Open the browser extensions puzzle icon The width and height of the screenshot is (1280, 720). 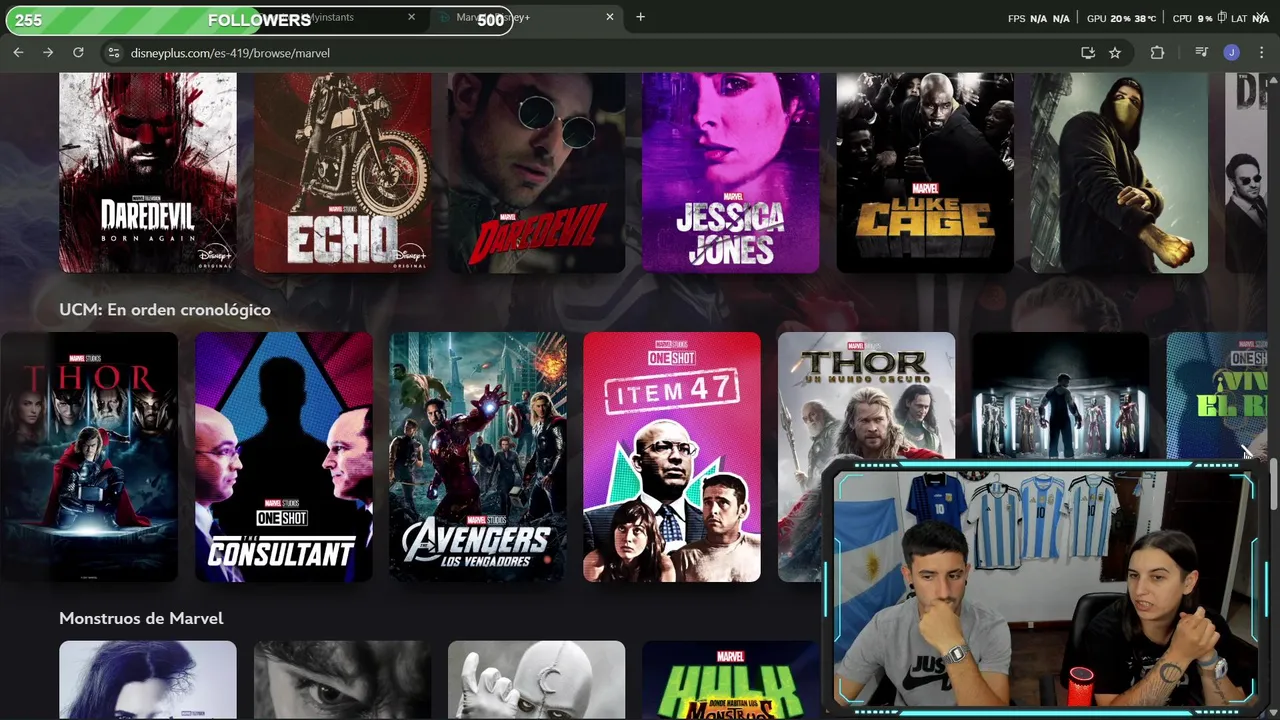pyautogui.click(x=1158, y=53)
